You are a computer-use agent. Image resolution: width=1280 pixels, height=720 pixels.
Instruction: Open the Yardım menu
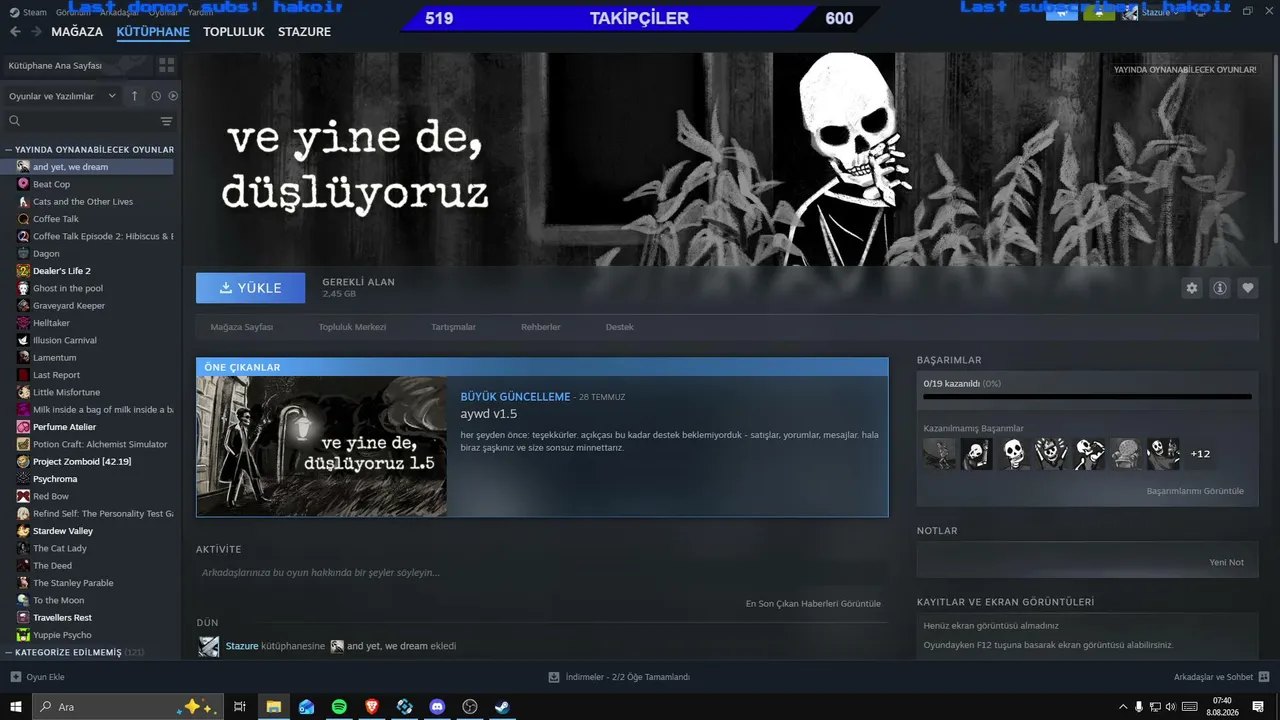tap(201, 13)
